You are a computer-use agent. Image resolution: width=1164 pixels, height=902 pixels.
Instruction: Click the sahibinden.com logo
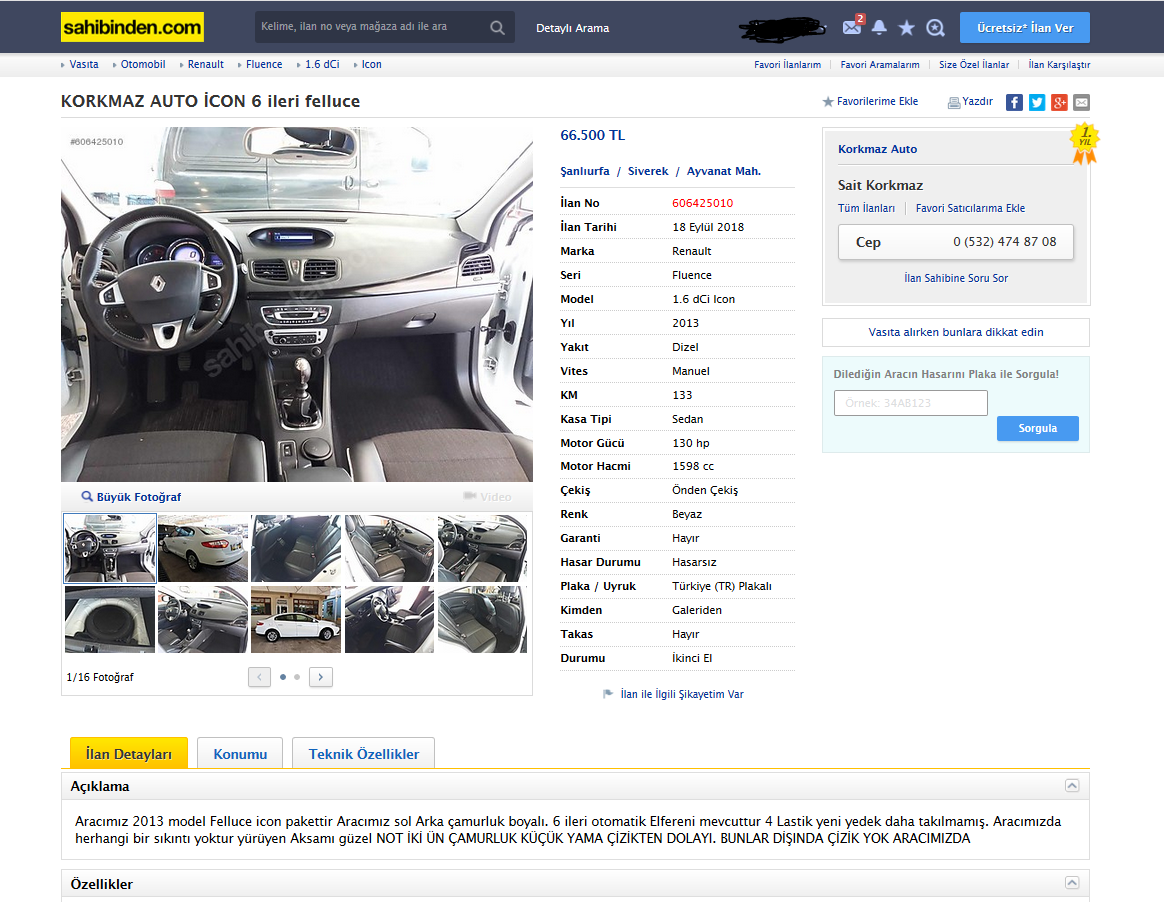coord(132,27)
